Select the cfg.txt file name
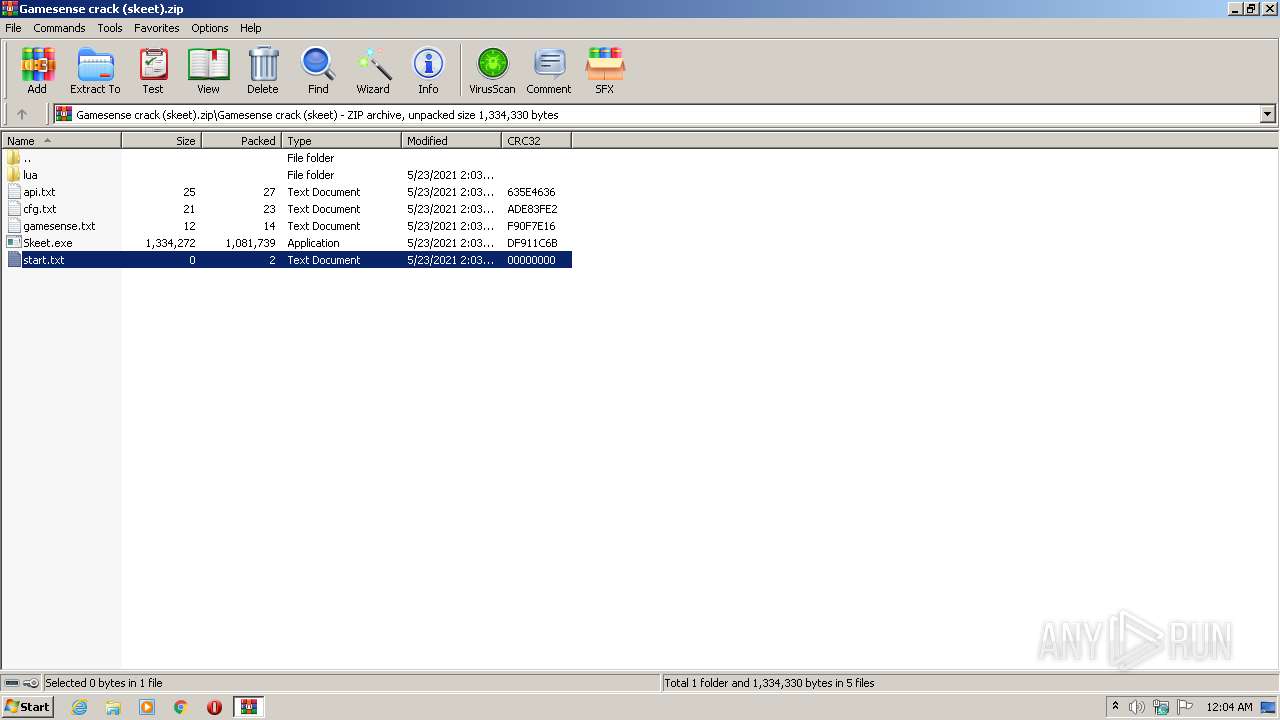This screenshot has width=1280, height=720. pyautogui.click(x=40, y=209)
